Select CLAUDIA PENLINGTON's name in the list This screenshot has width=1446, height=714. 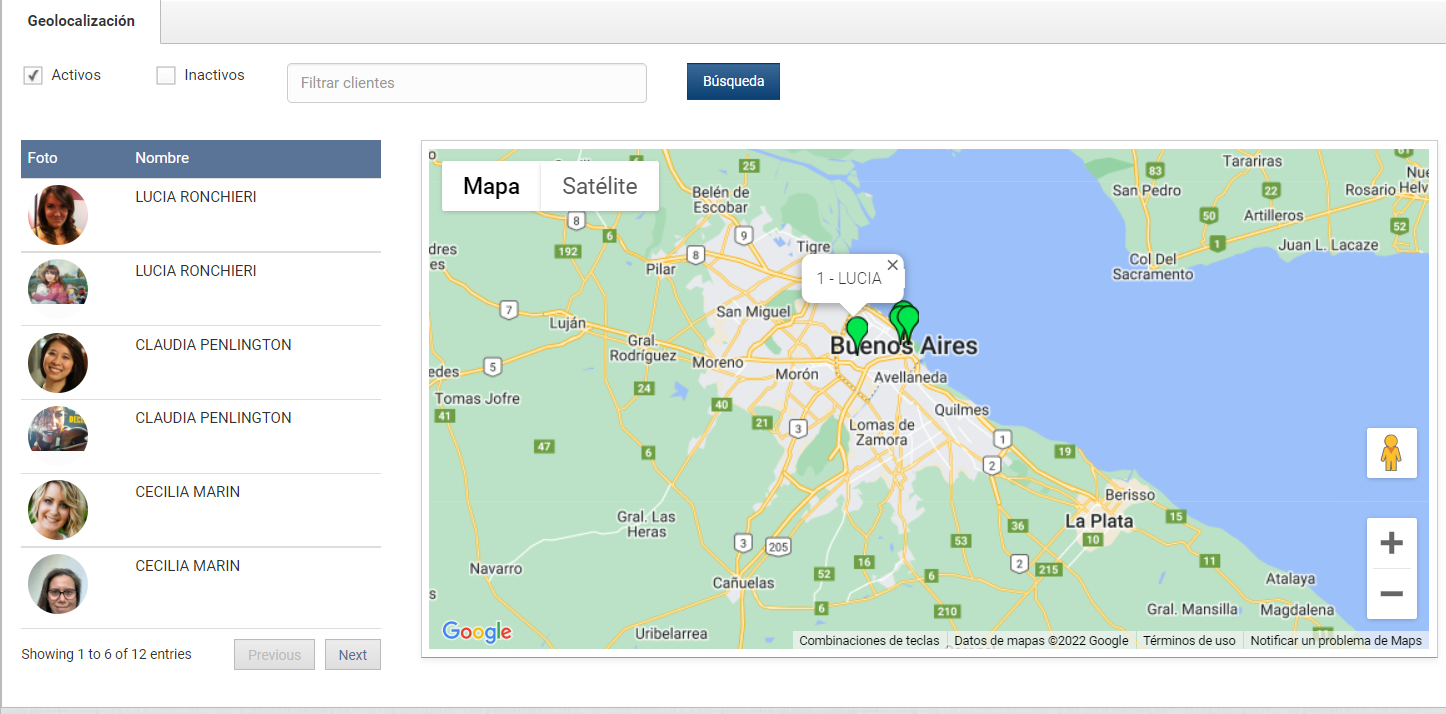pyautogui.click(x=213, y=344)
